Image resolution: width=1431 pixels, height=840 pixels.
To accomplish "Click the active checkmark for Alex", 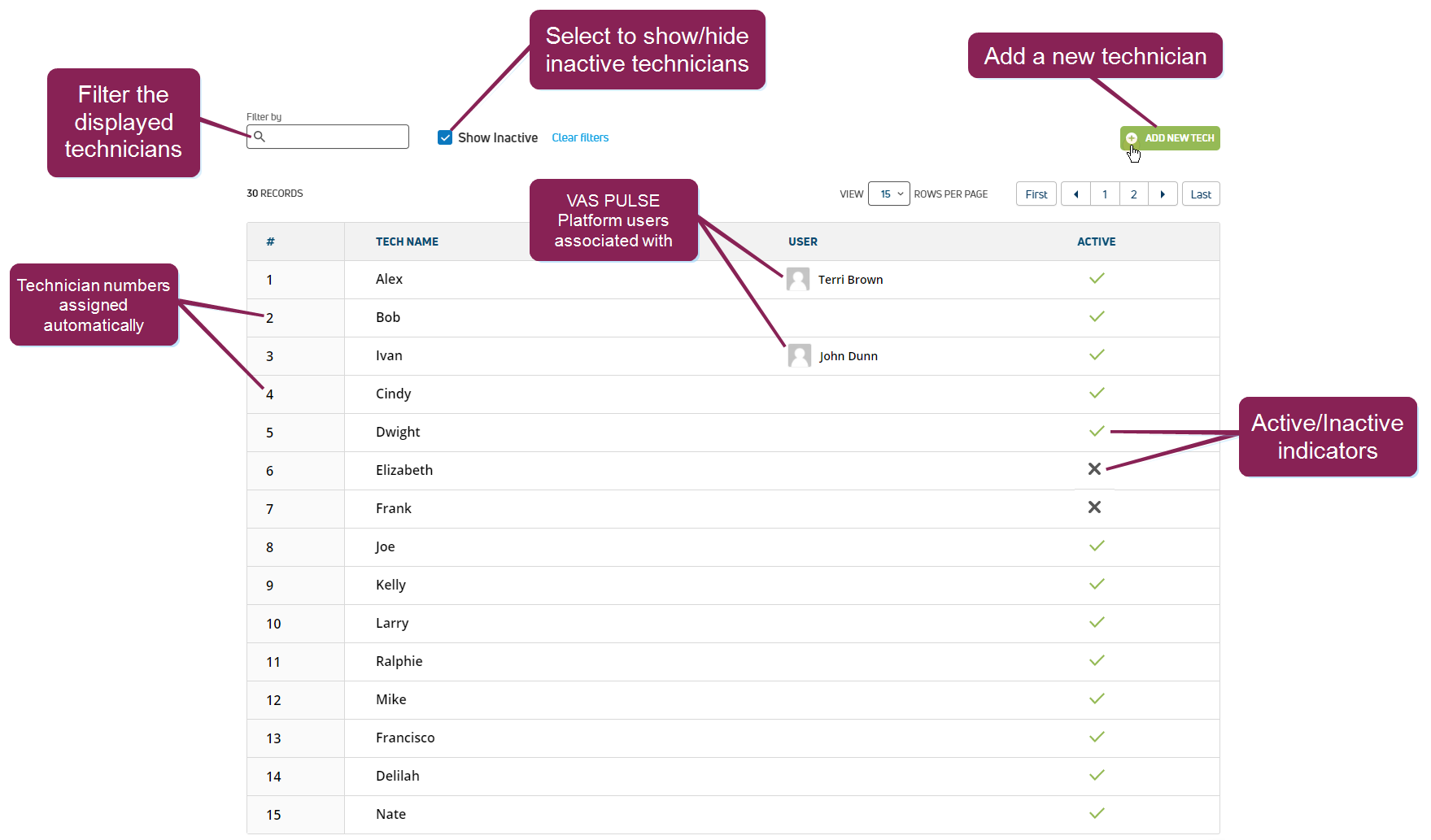I will tap(1097, 278).
